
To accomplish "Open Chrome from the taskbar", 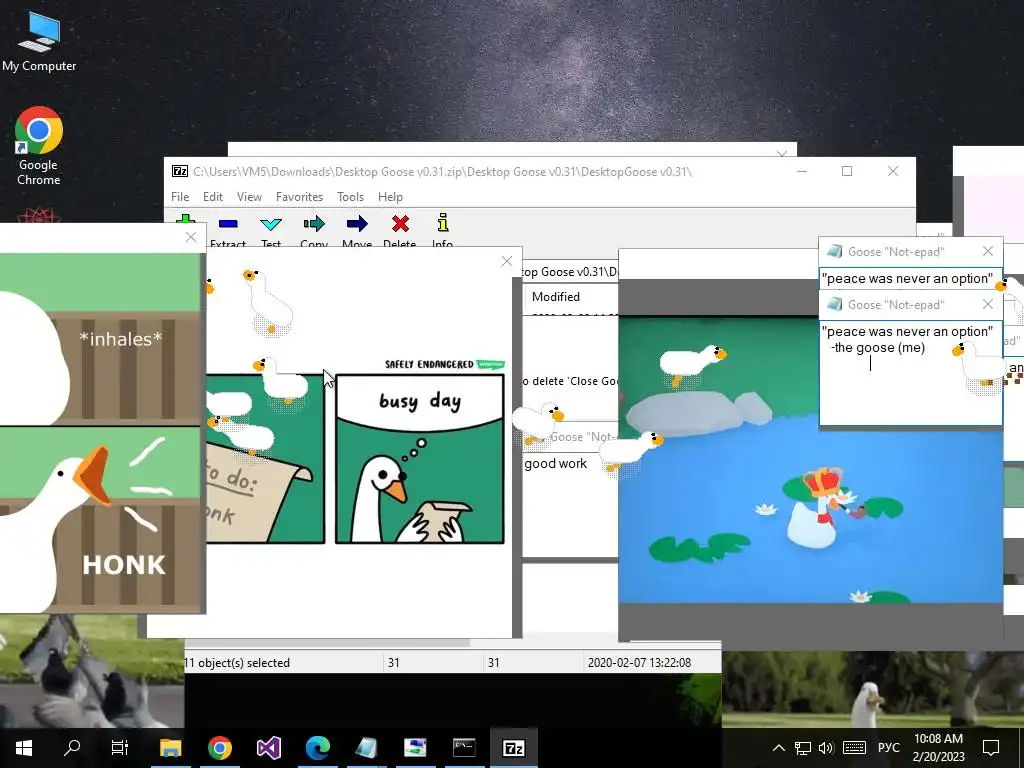I will [220, 748].
